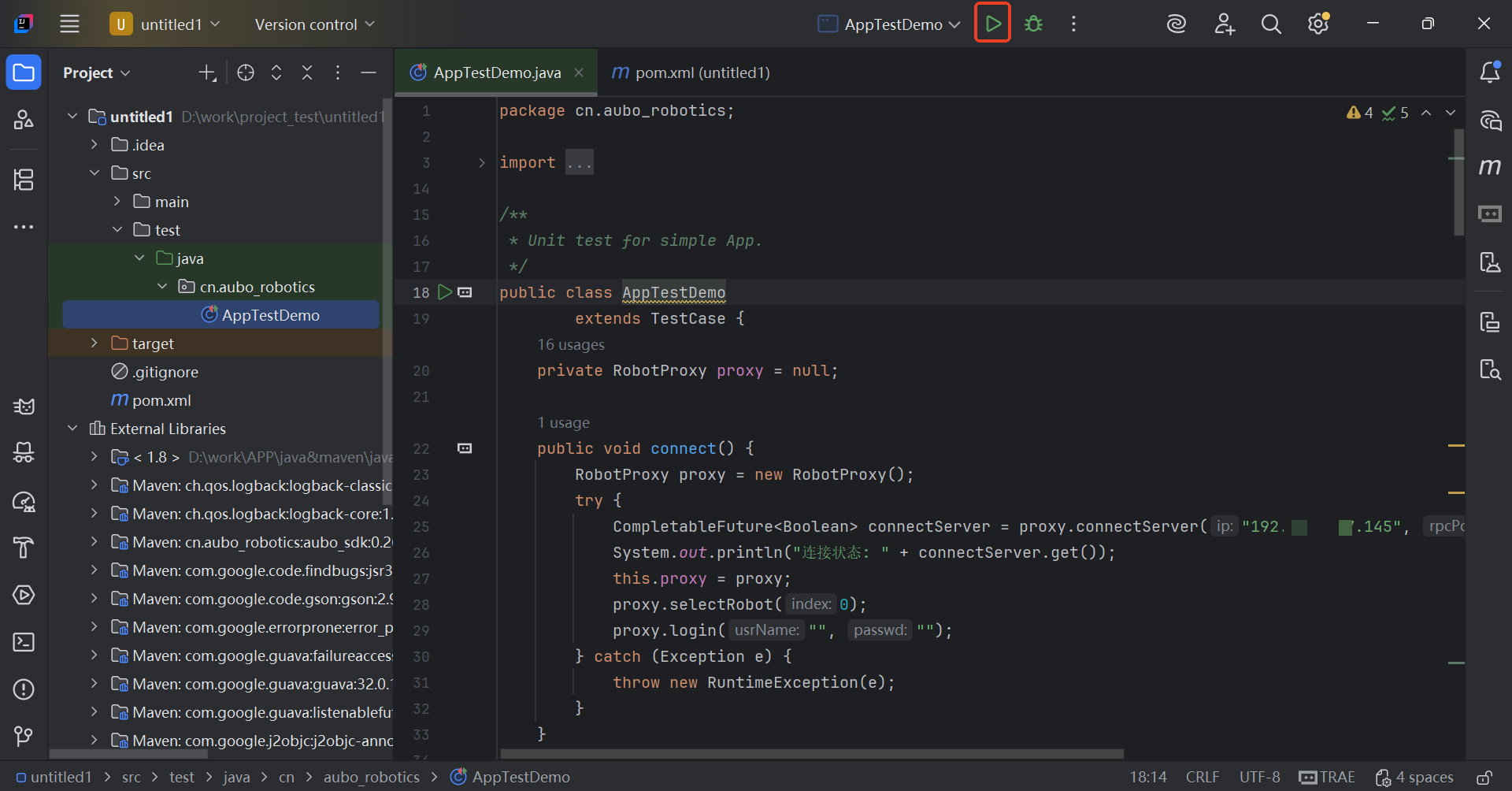Run the AppTestDemo class from gutter
This screenshot has width=1512, height=791.
445,292
